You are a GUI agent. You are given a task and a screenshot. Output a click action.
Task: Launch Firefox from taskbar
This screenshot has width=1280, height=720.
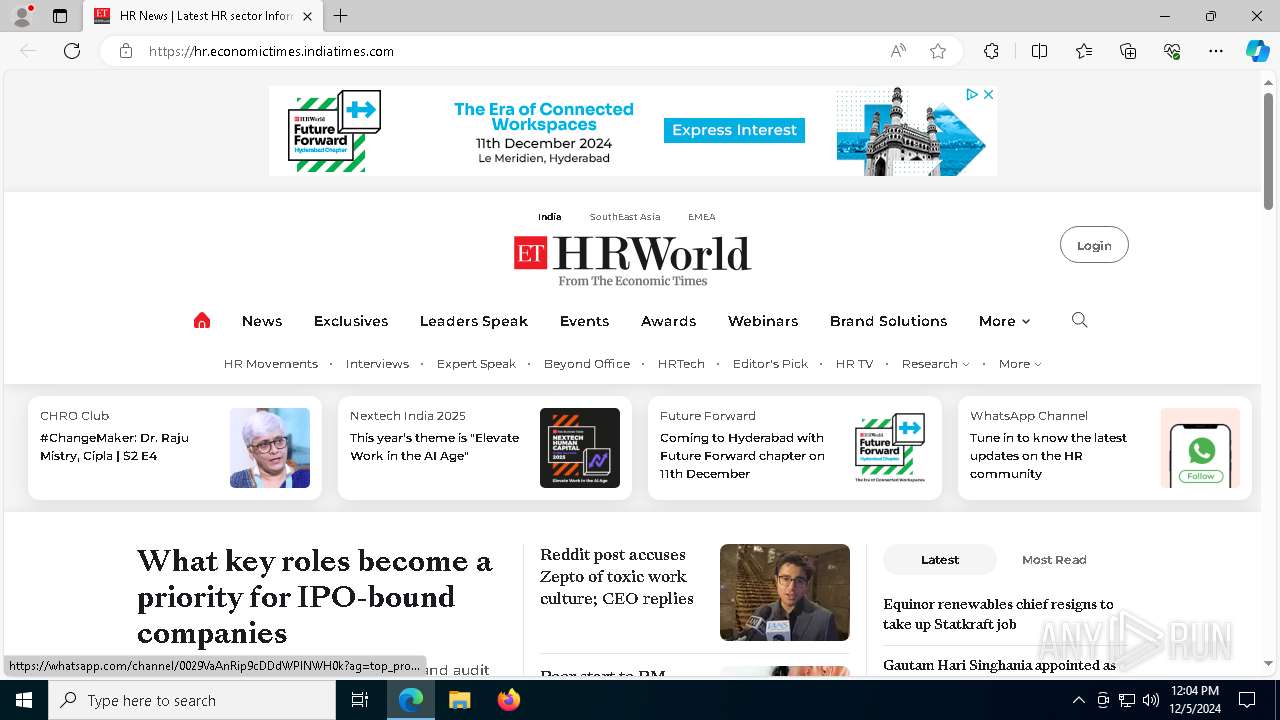509,700
